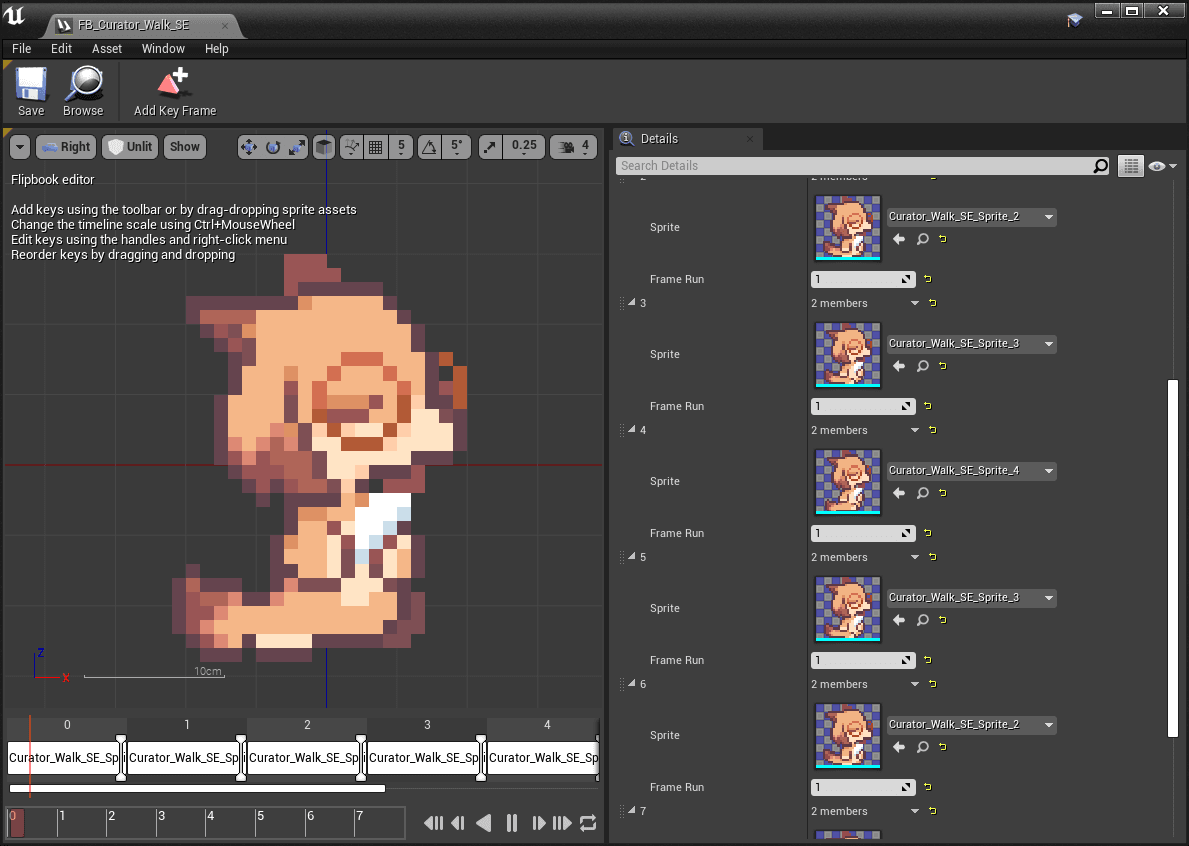Open the Asset menu

point(107,49)
